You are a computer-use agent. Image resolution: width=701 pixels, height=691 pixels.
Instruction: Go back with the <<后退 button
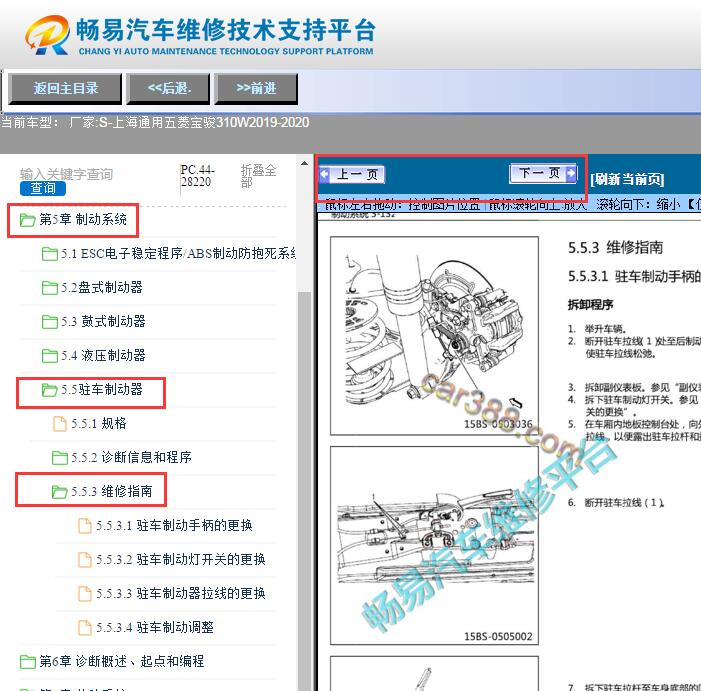point(168,88)
